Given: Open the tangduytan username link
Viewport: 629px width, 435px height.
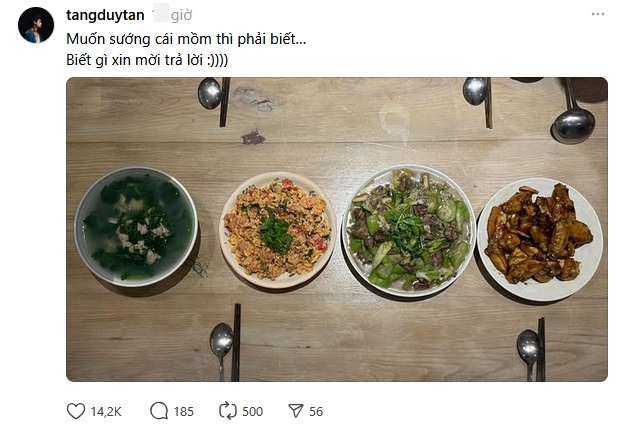Looking at the screenshot, I should pos(104,15).
